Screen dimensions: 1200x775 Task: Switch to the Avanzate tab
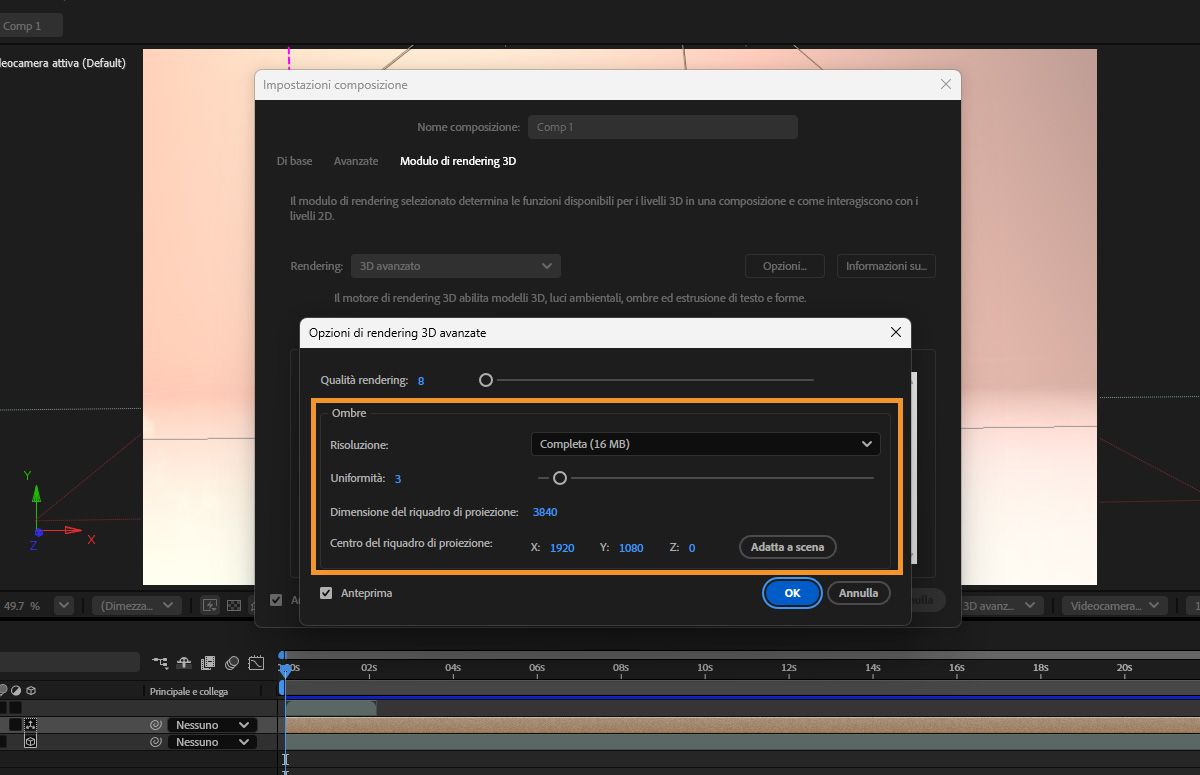(x=356, y=160)
